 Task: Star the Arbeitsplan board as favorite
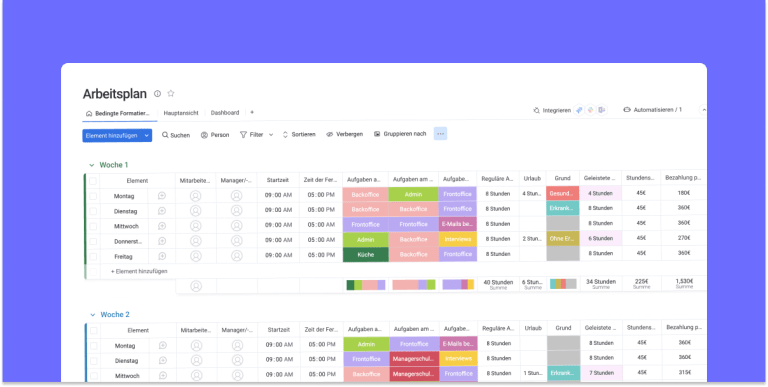tap(171, 94)
